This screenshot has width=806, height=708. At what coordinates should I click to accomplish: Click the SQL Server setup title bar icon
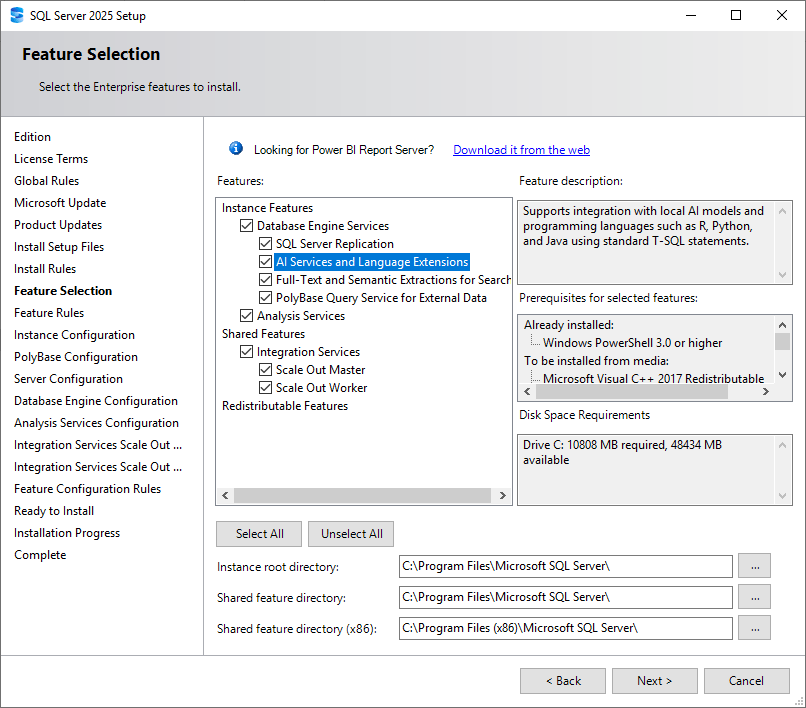(16, 15)
